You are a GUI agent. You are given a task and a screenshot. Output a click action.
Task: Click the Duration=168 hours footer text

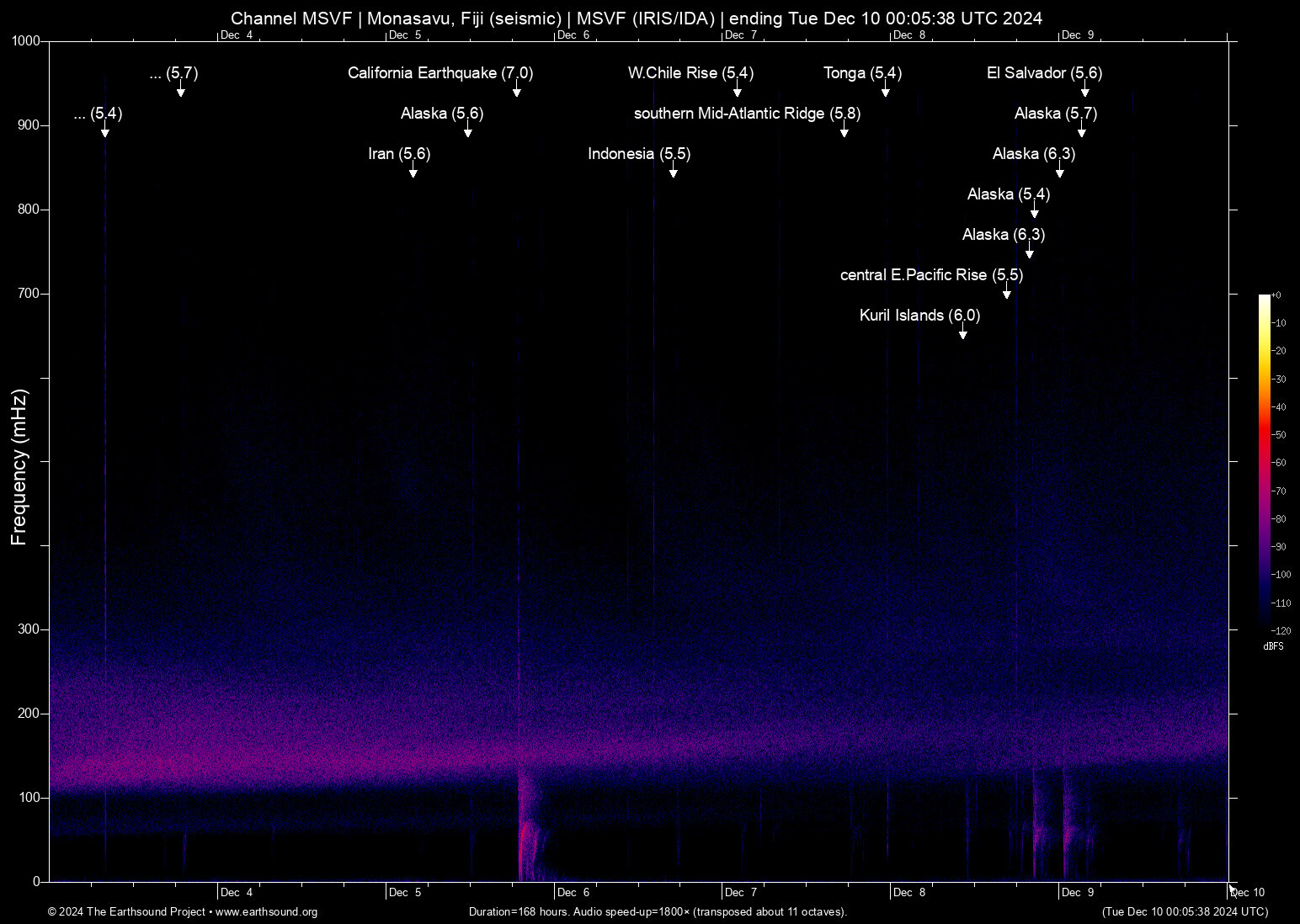pyautogui.click(x=658, y=912)
